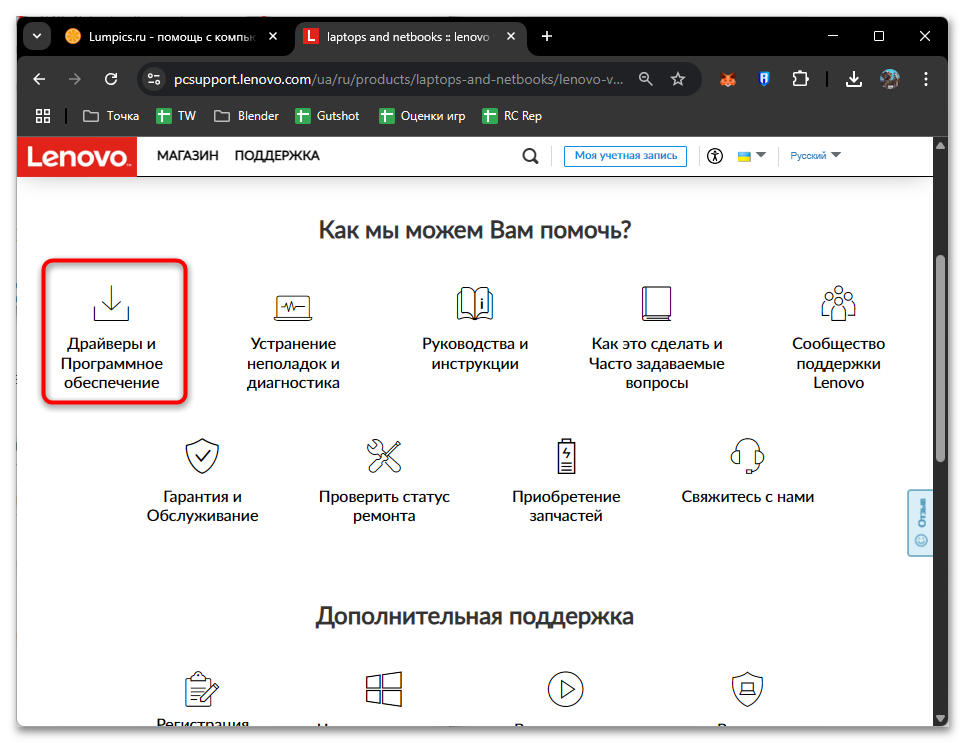Expand the tab search chevron
Screen dimensions: 965x743
click(x=37, y=36)
